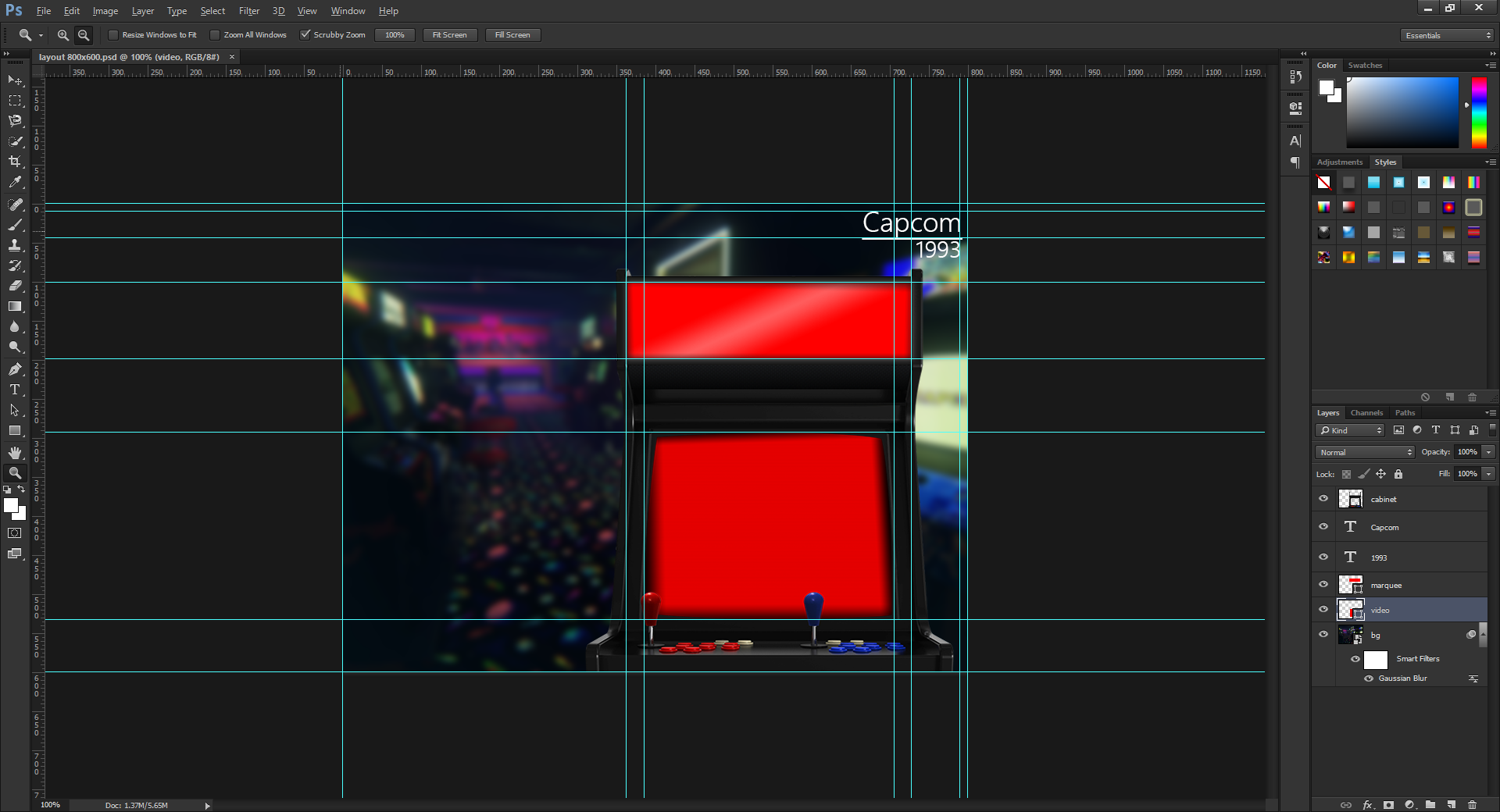Select the Brush tool
1500x812 pixels.
coord(15,225)
